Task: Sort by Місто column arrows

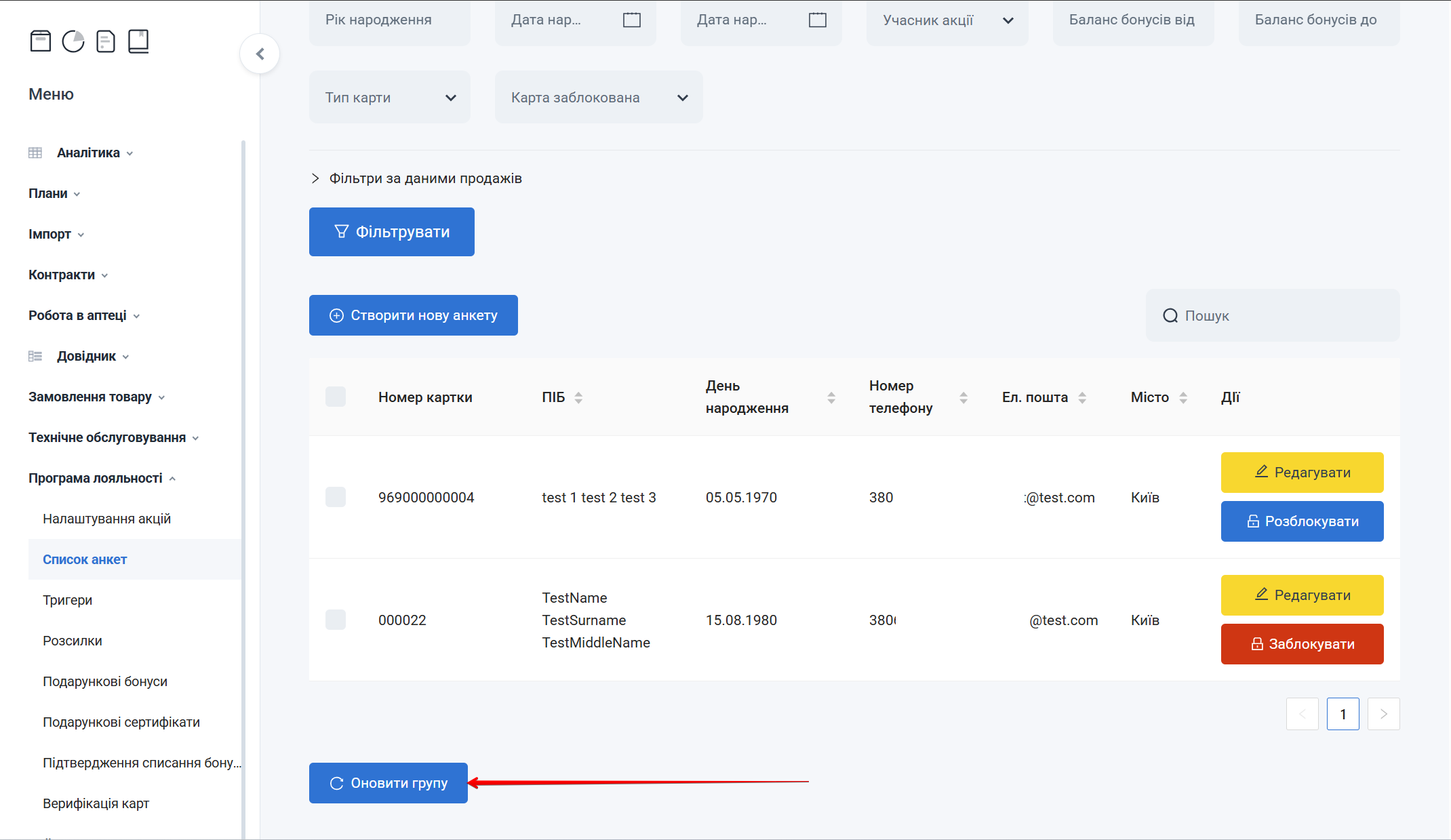Action: tap(1183, 397)
